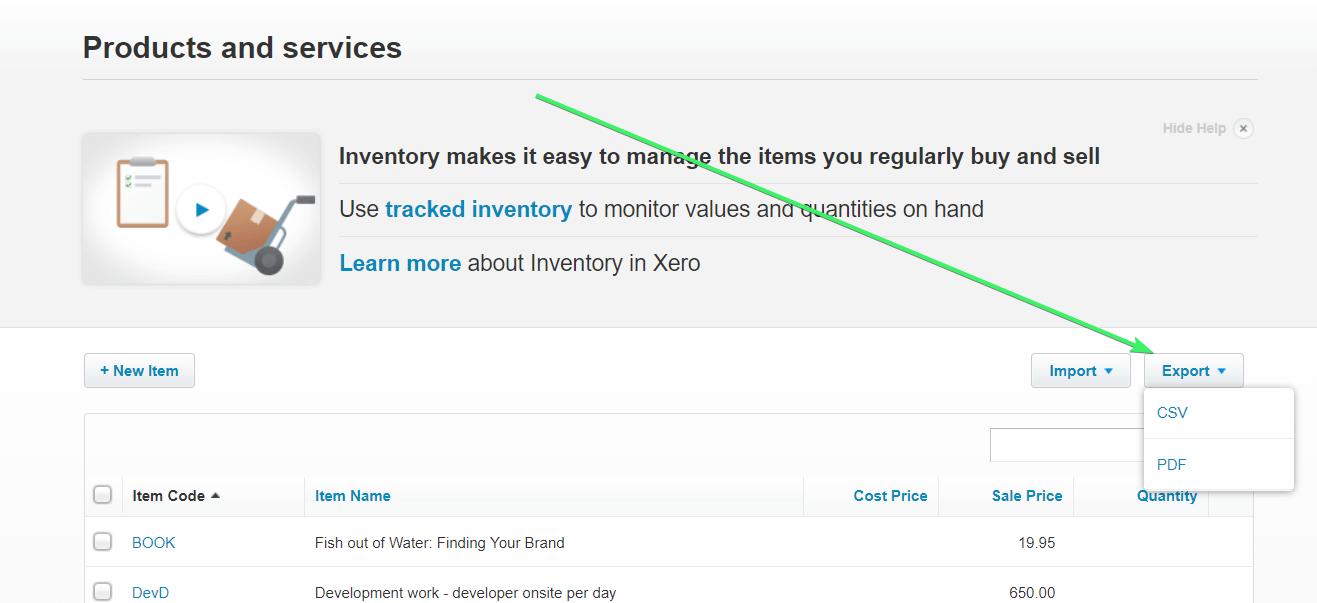Image resolution: width=1317 pixels, height=603 pixels.
Task: Open the DevD item details
Action: [x=150, y=592]
